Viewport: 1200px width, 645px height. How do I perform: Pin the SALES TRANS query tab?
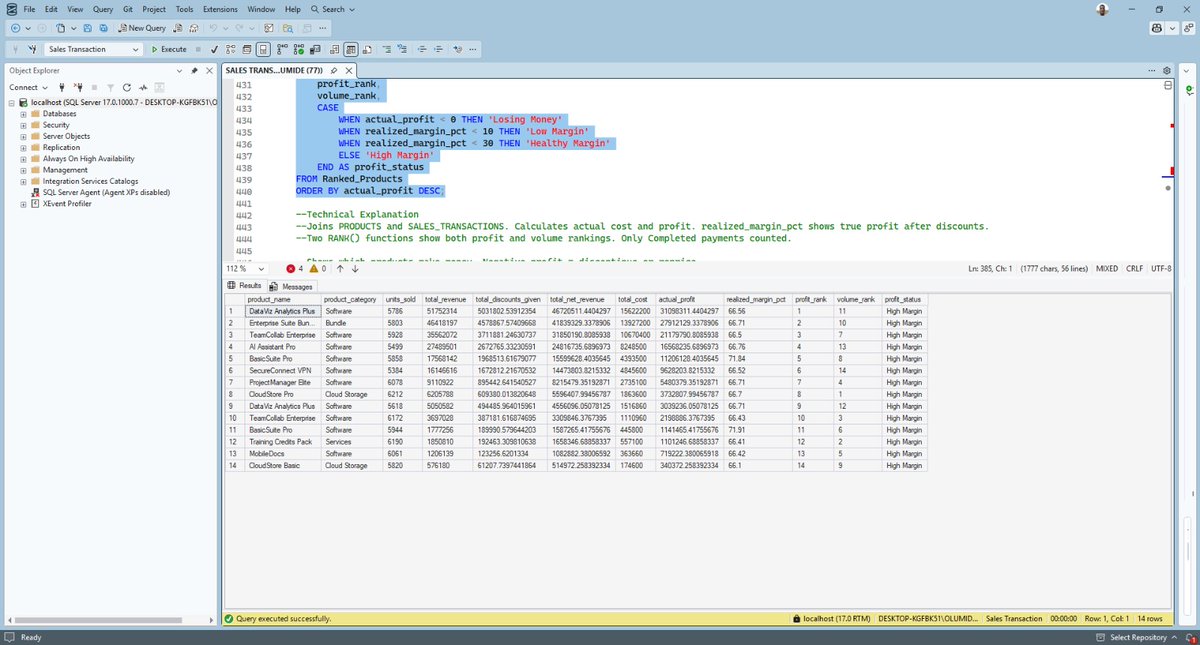click(334, 71)
